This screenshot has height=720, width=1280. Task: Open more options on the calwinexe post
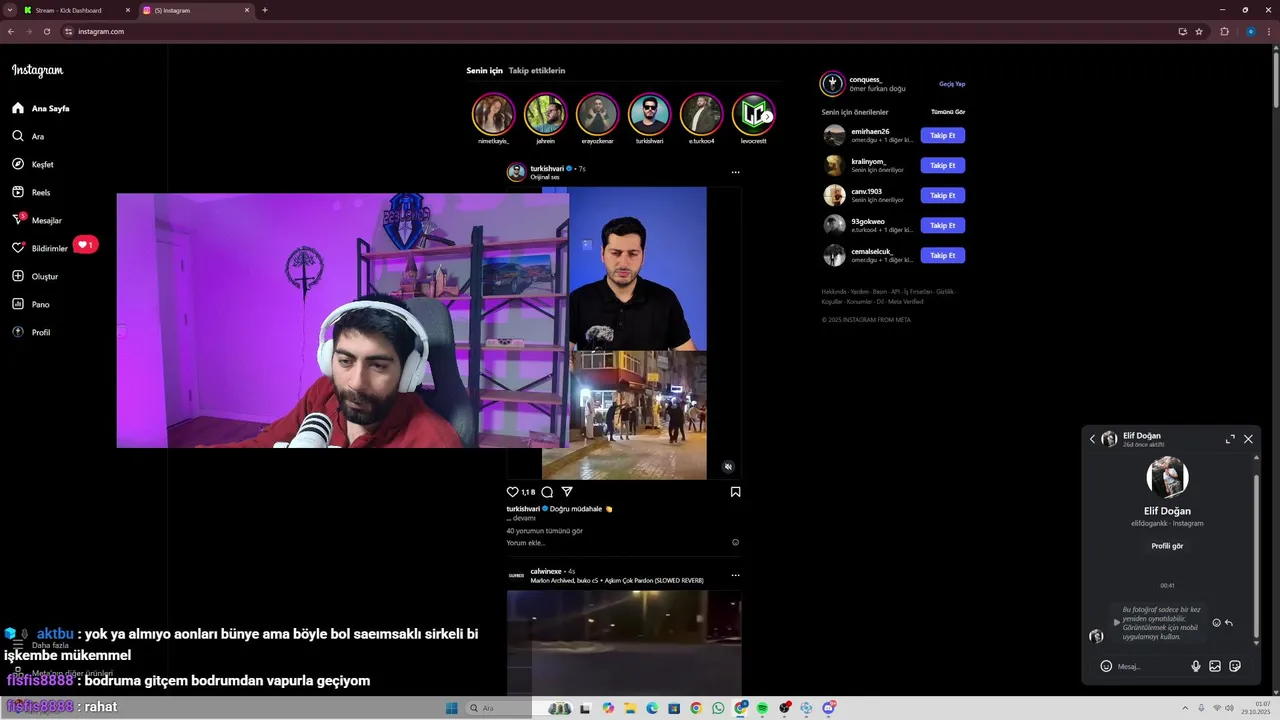[735, 575]
